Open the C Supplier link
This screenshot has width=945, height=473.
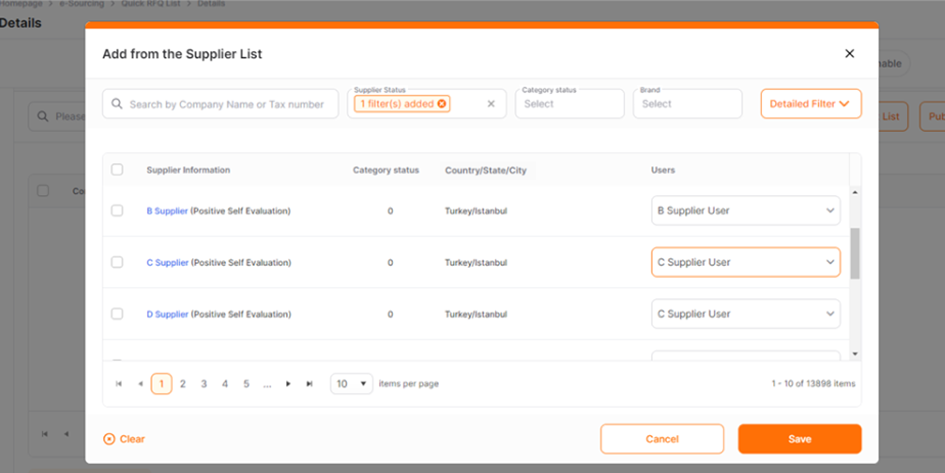(168, 262)
